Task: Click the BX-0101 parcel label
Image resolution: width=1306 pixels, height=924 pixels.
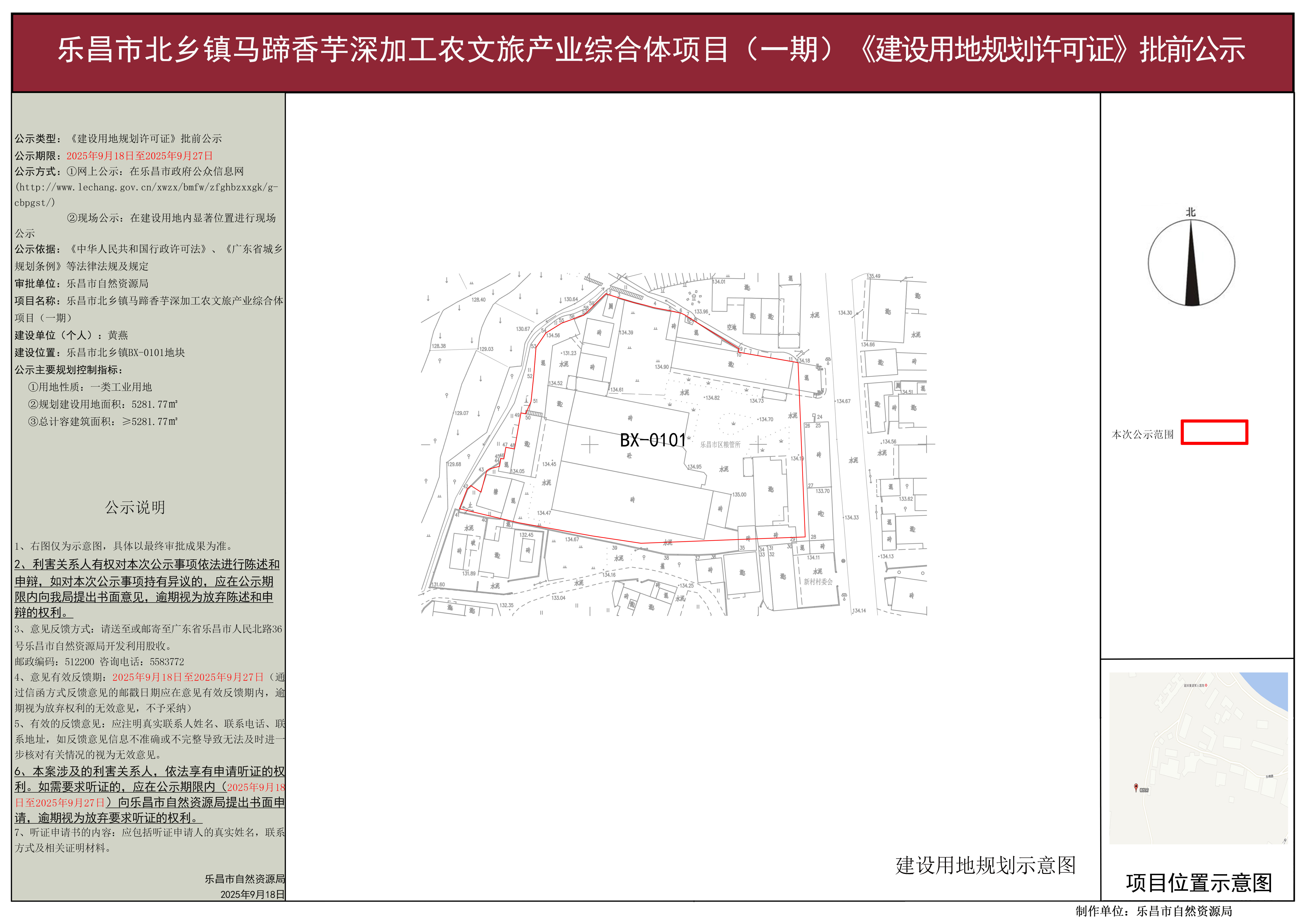Action: click(x=653, y=440)
